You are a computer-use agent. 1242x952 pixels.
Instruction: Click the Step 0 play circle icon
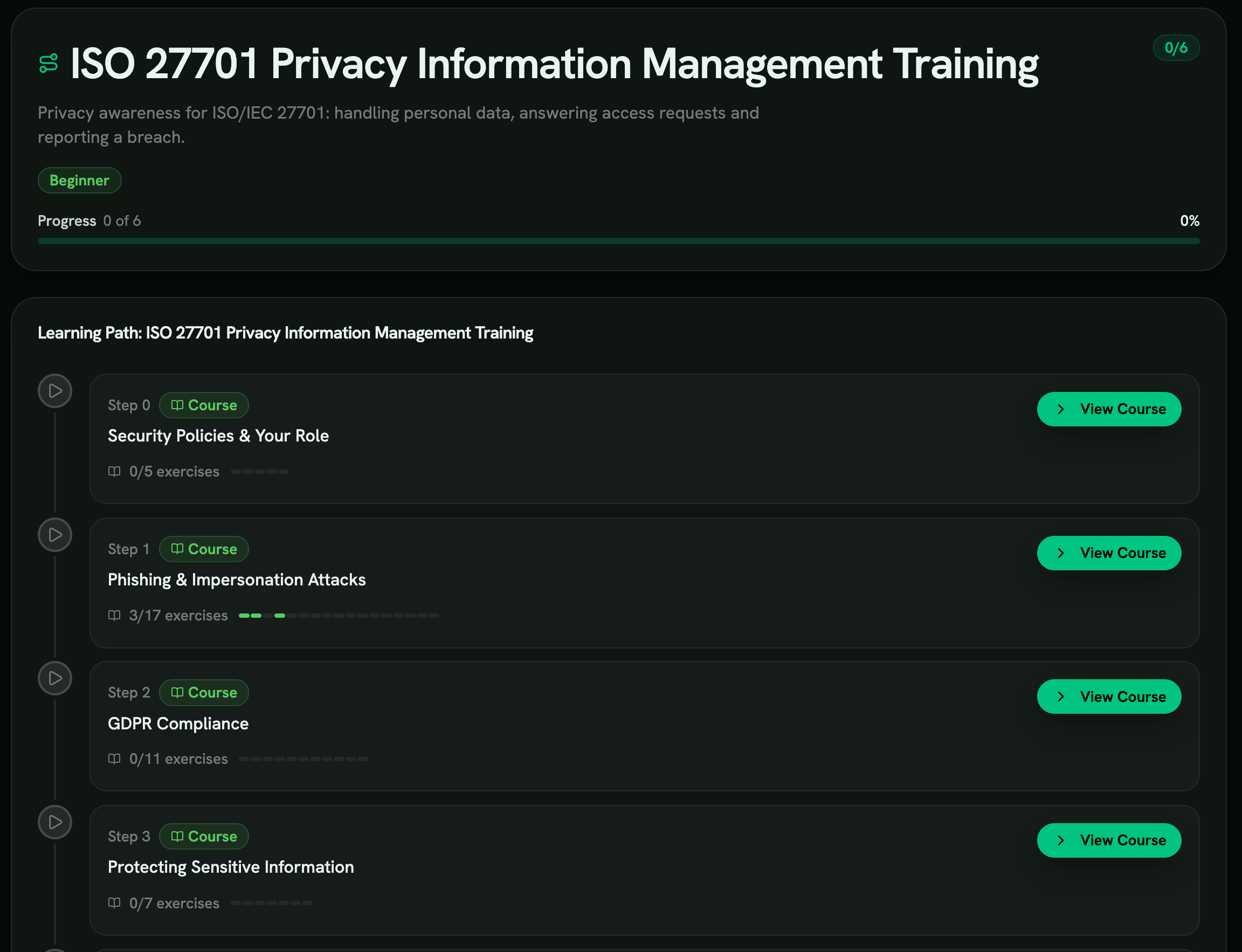(x=55, y=391)
